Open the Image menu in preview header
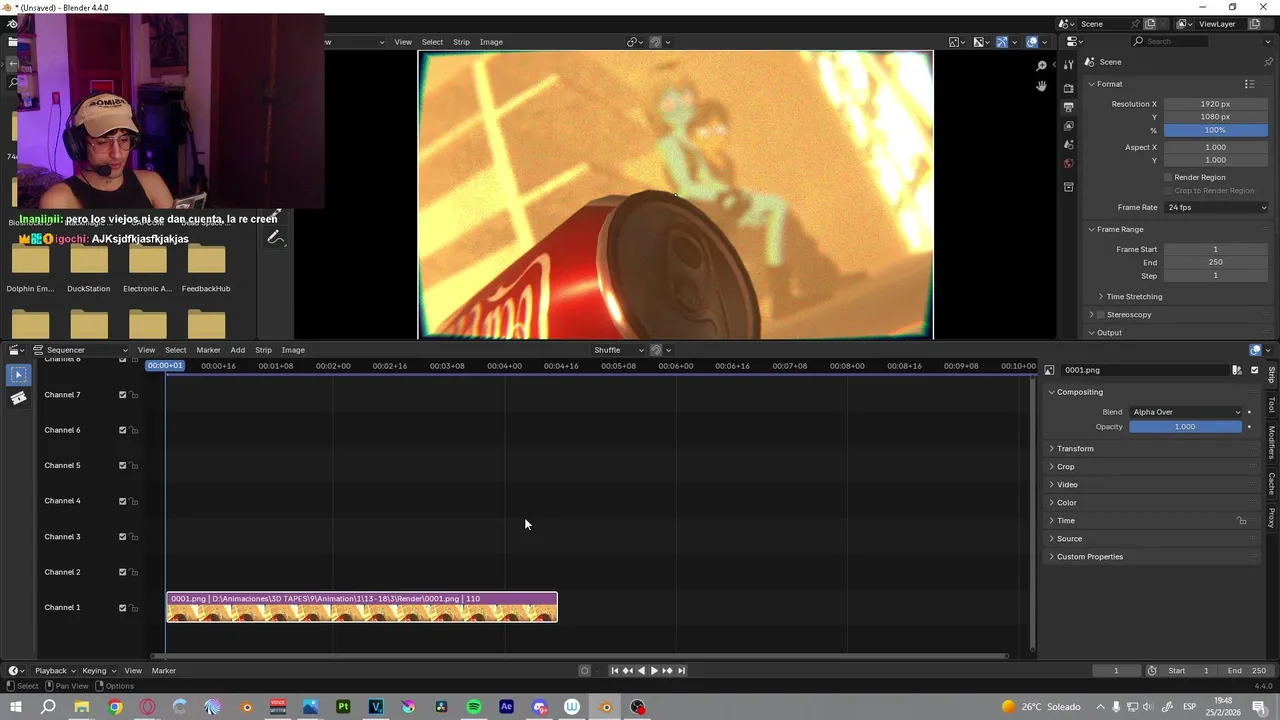1280x720 pixels. coord(491,42)
